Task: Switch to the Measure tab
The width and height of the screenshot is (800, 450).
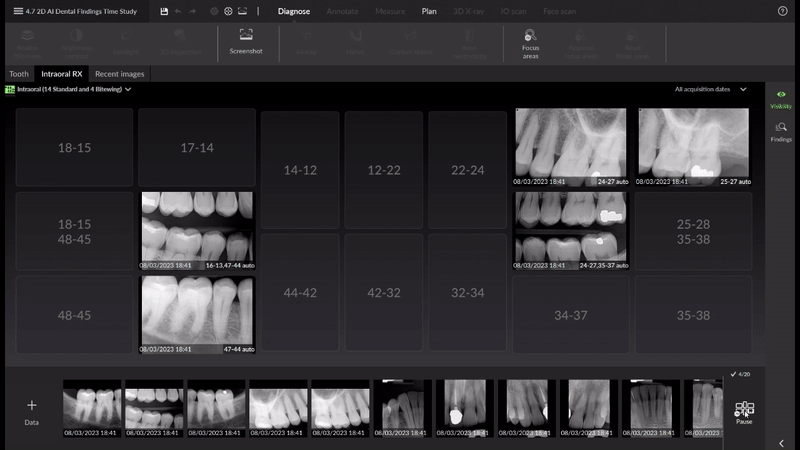Action: pyautogui.click(x=390, y=11)
